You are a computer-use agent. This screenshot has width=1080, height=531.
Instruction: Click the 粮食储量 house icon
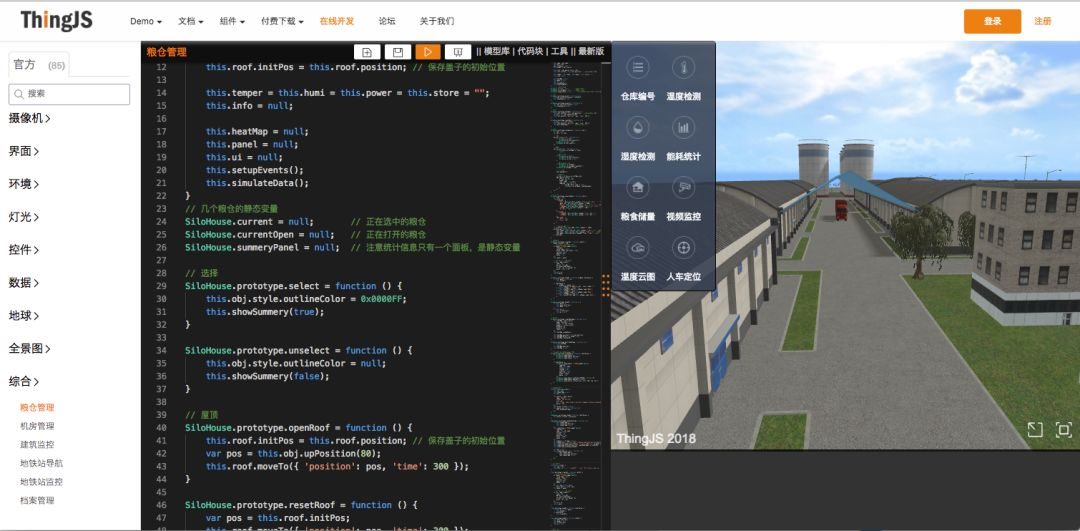pos(638,187)
